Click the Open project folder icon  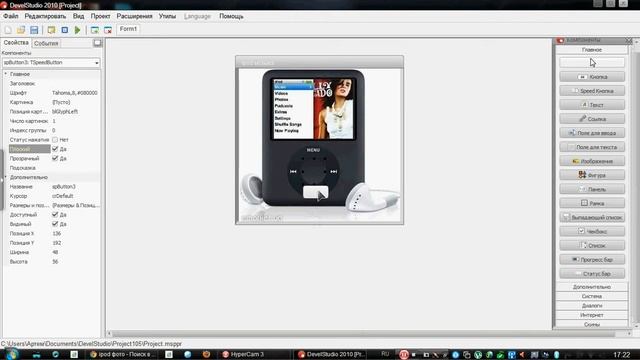pos(21,30)
